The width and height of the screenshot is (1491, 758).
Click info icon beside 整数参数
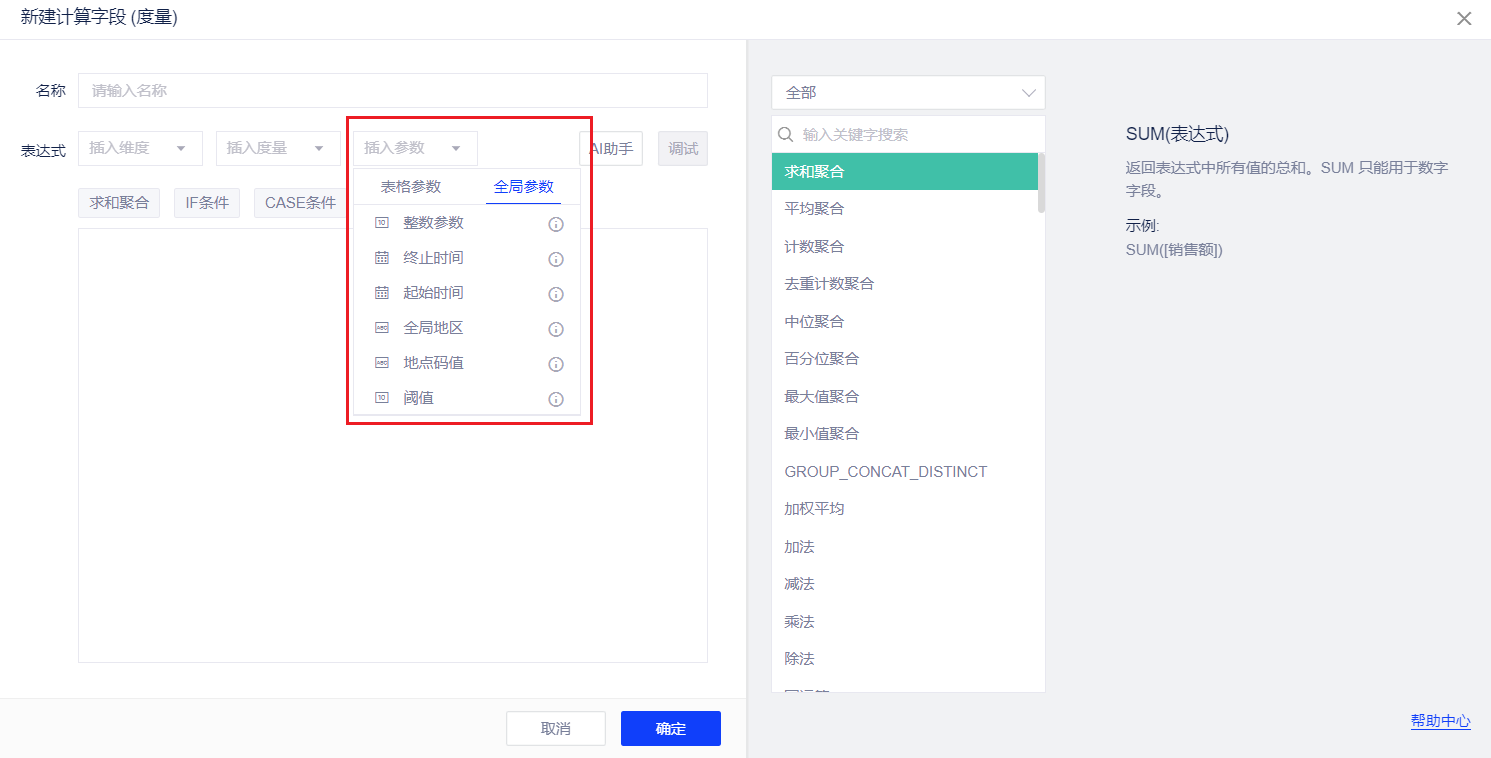(x=556, y=224)
